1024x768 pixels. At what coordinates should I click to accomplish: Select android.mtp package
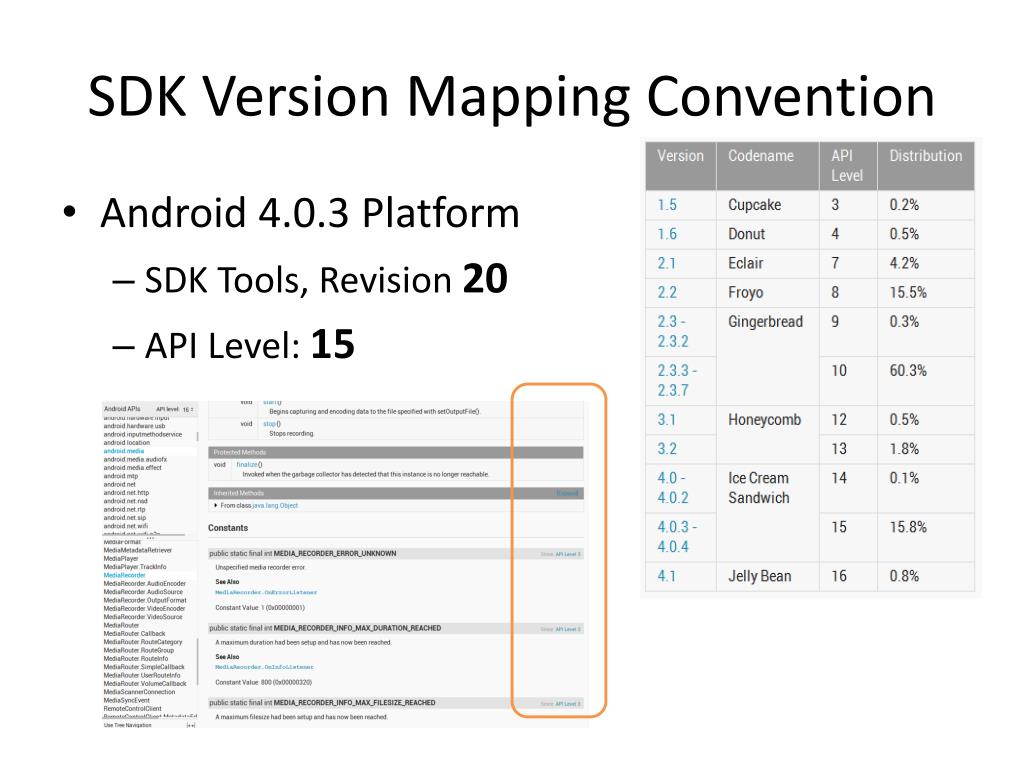click(x=121, y=476)
